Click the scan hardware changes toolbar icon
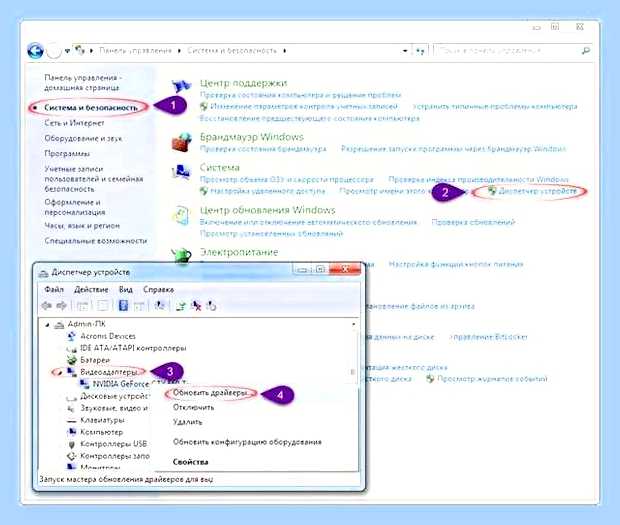The image size is (620, 525). [x=211, y=306]
